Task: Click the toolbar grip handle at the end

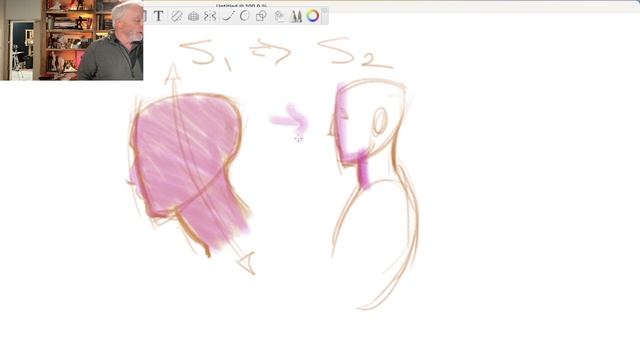Action: click(x=325, y=16)
